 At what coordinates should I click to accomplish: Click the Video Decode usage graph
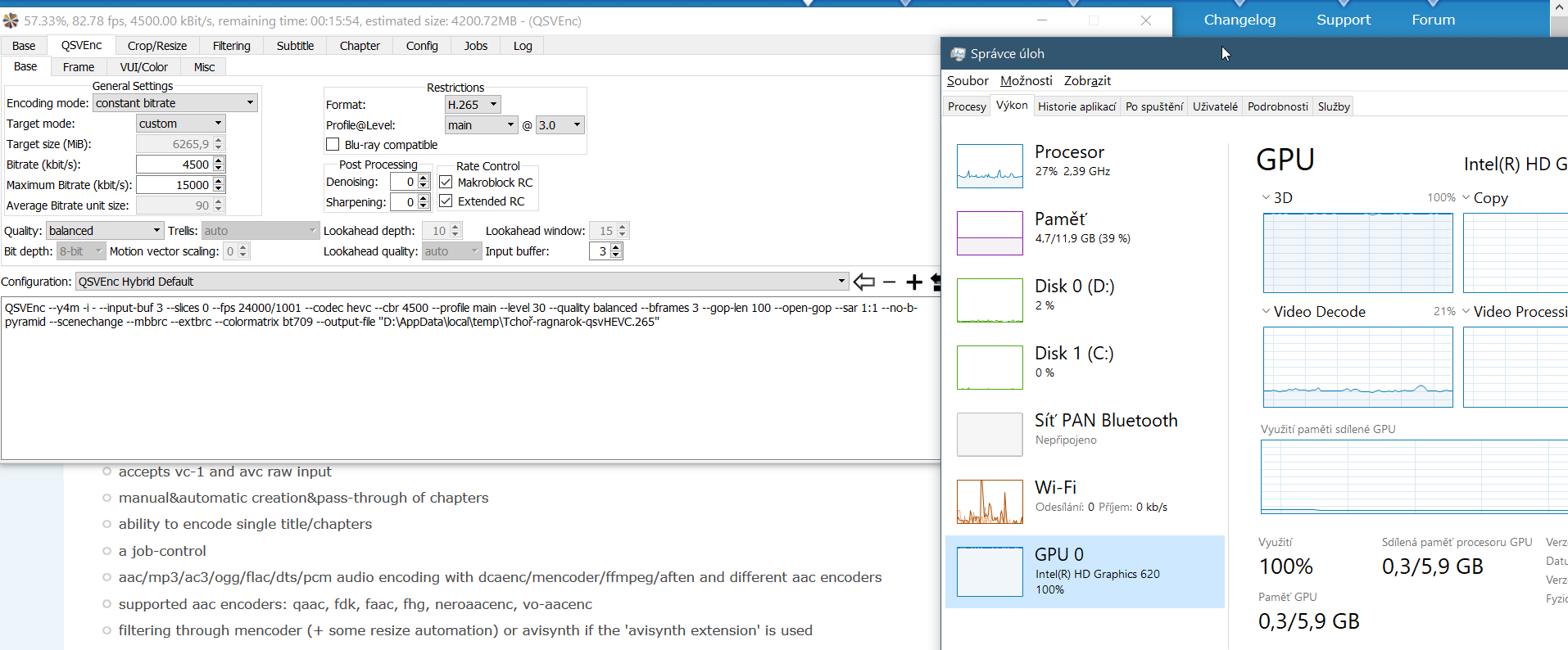click(x=1358, y=367)
